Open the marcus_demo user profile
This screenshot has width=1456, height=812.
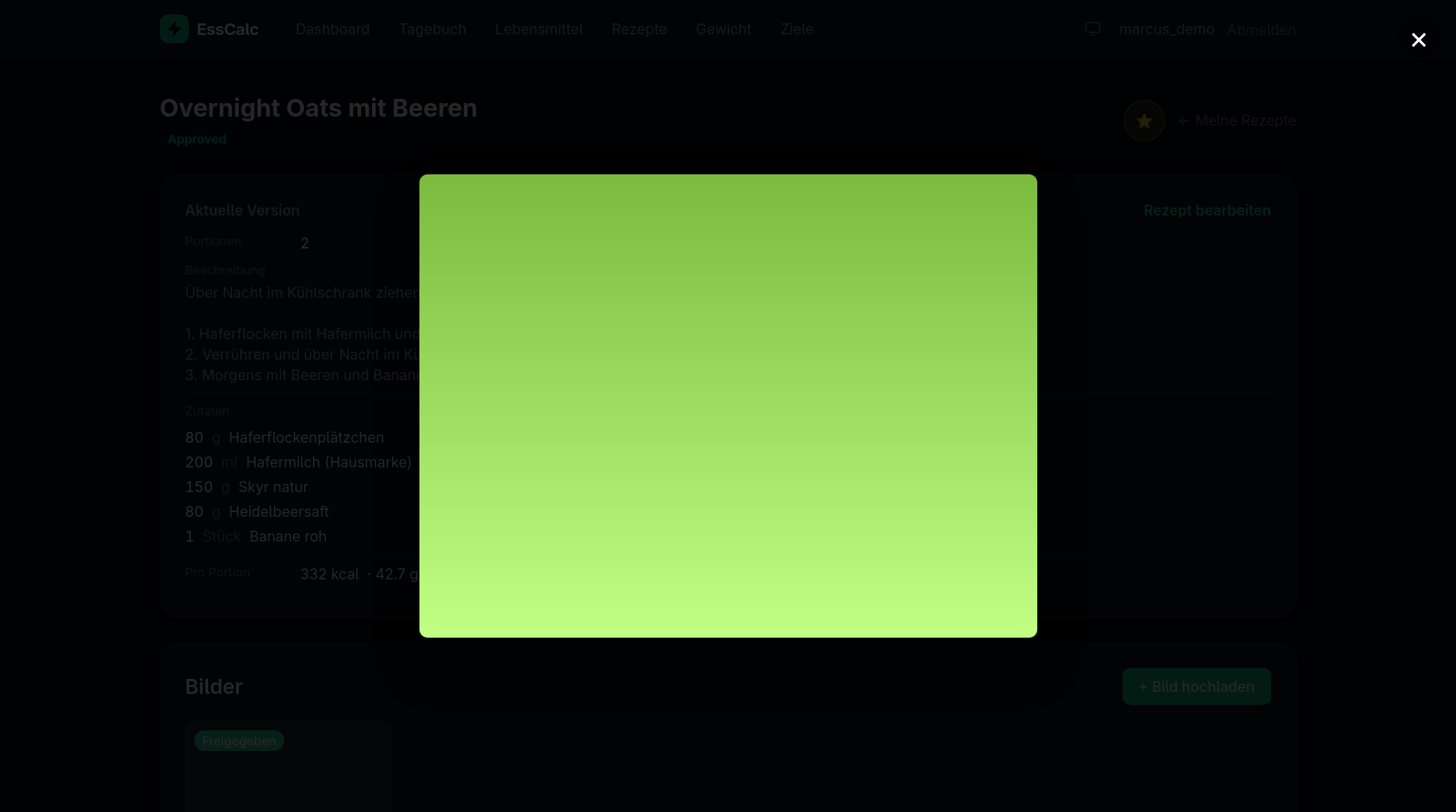tap(1166, 29)
